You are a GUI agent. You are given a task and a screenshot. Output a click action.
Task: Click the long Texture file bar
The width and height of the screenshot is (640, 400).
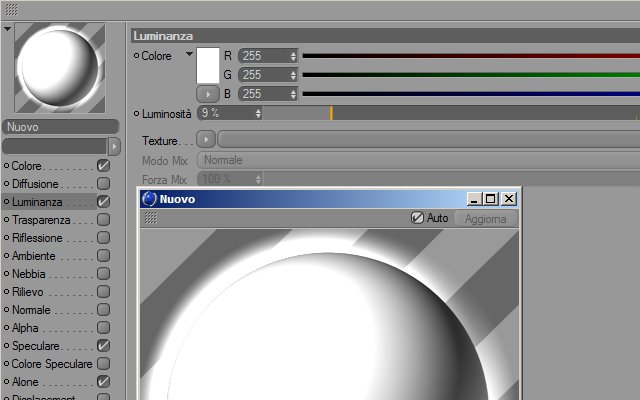tap(429, 140)
